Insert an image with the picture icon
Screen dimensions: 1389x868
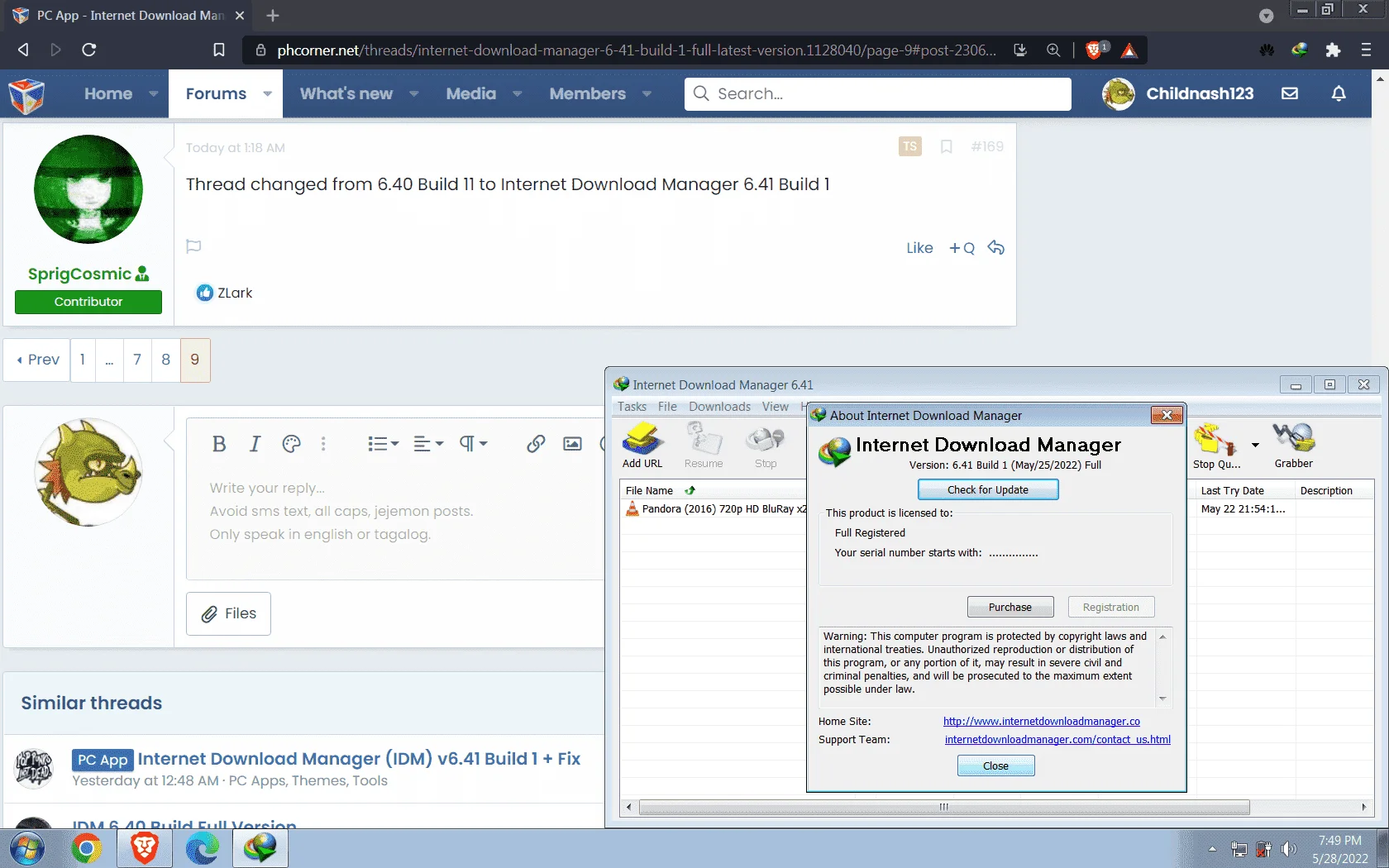click(572, 444)
